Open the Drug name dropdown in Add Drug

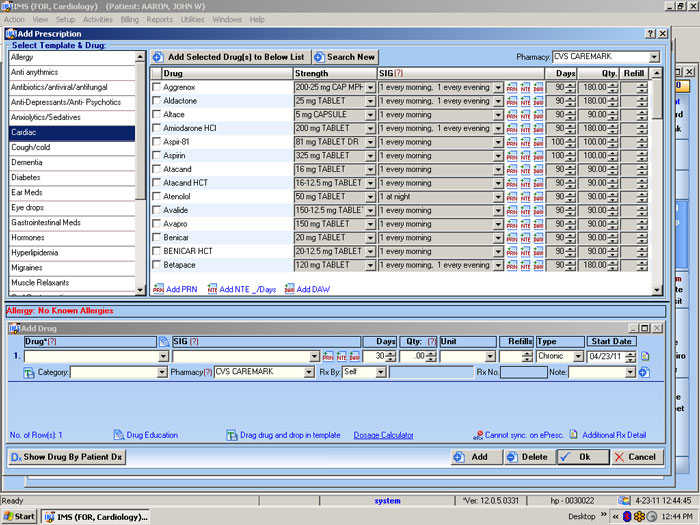164,356
